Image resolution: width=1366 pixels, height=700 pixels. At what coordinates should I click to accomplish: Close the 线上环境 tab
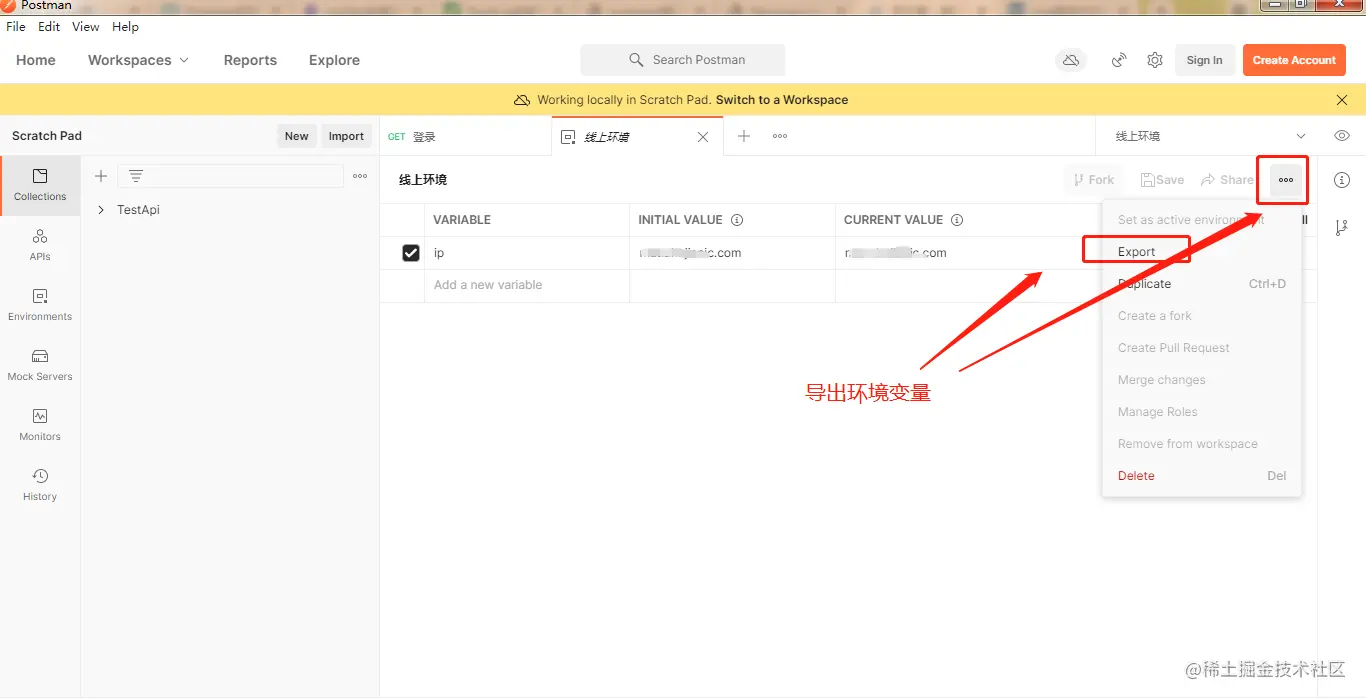click(x=703, y=137)
